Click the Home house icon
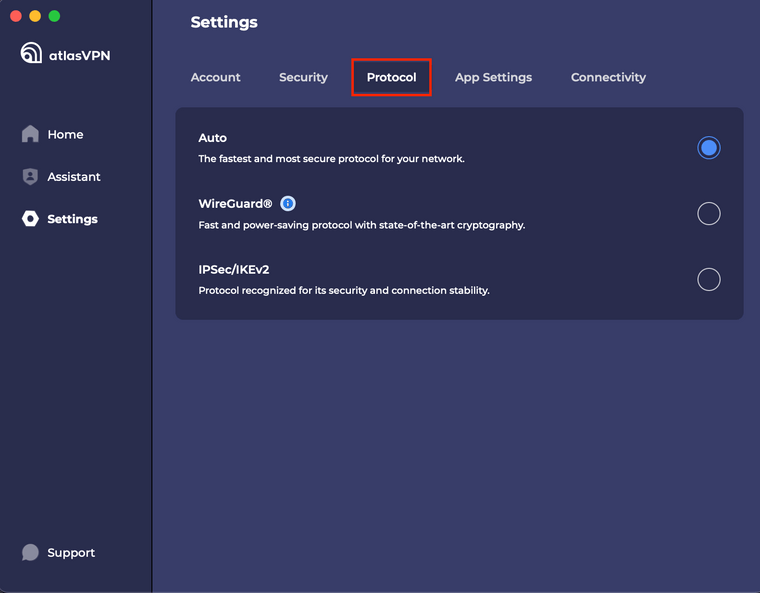This screenshot has height=593, width=760. pos(30,134)
